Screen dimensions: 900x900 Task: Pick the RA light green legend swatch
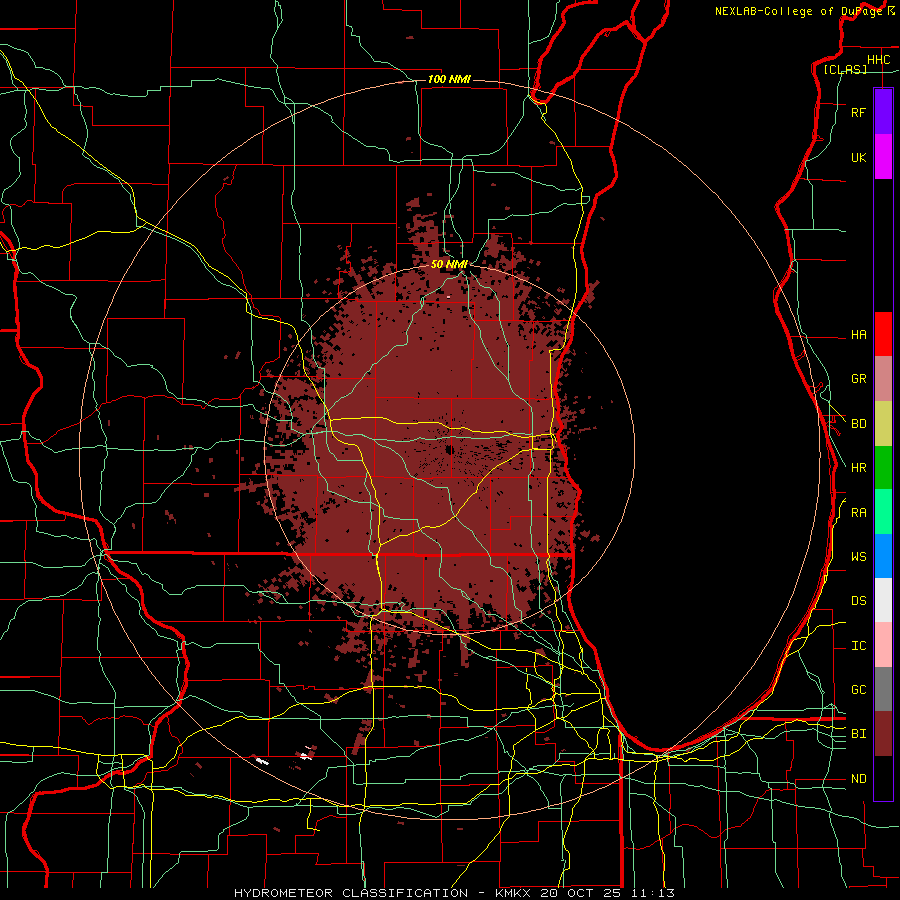coord(883,512)
